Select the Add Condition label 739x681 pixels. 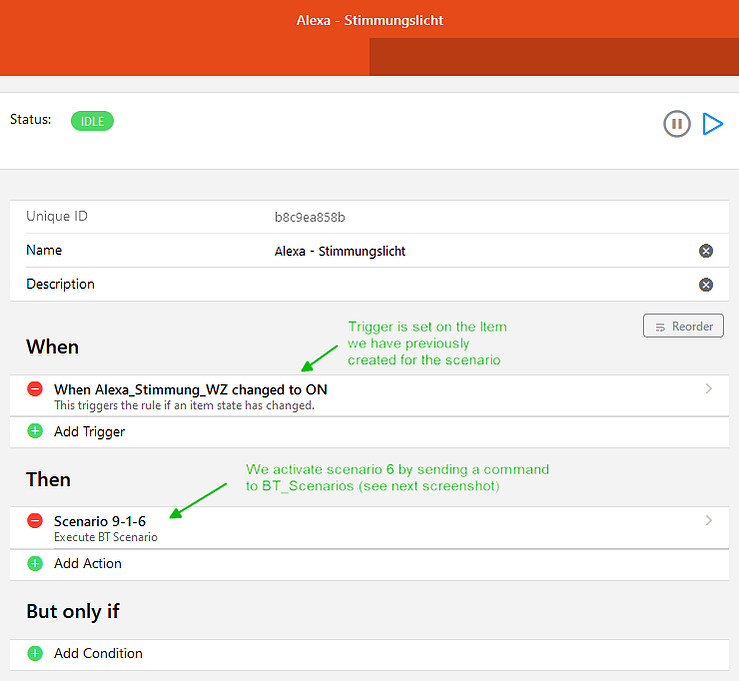pos(98,653)
